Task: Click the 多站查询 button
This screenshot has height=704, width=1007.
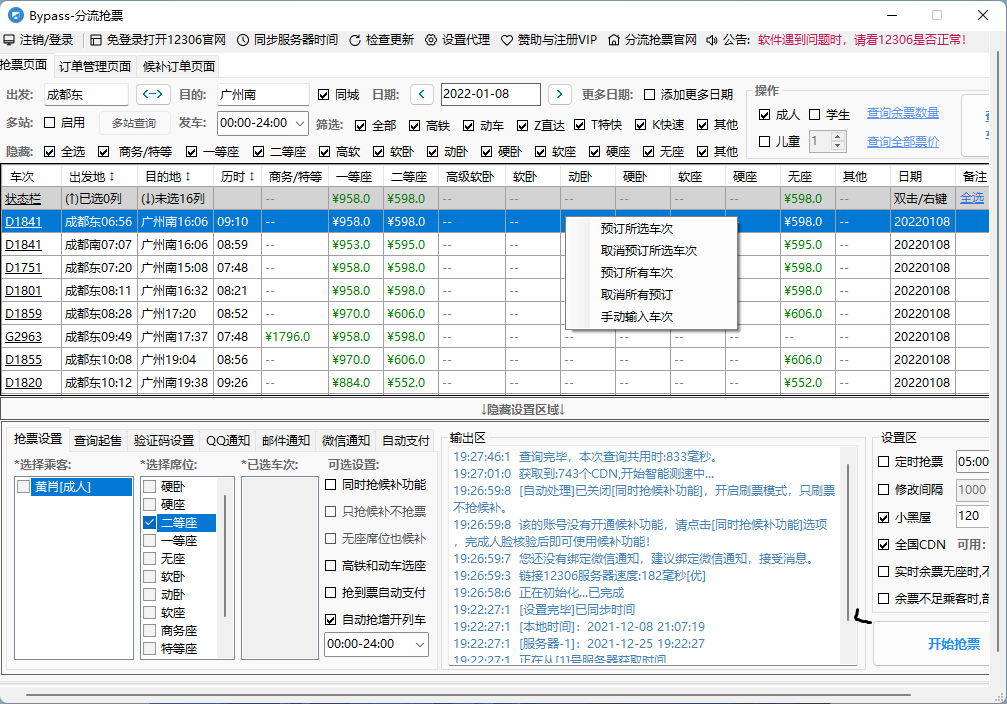Action: click(x=134, y=123)
